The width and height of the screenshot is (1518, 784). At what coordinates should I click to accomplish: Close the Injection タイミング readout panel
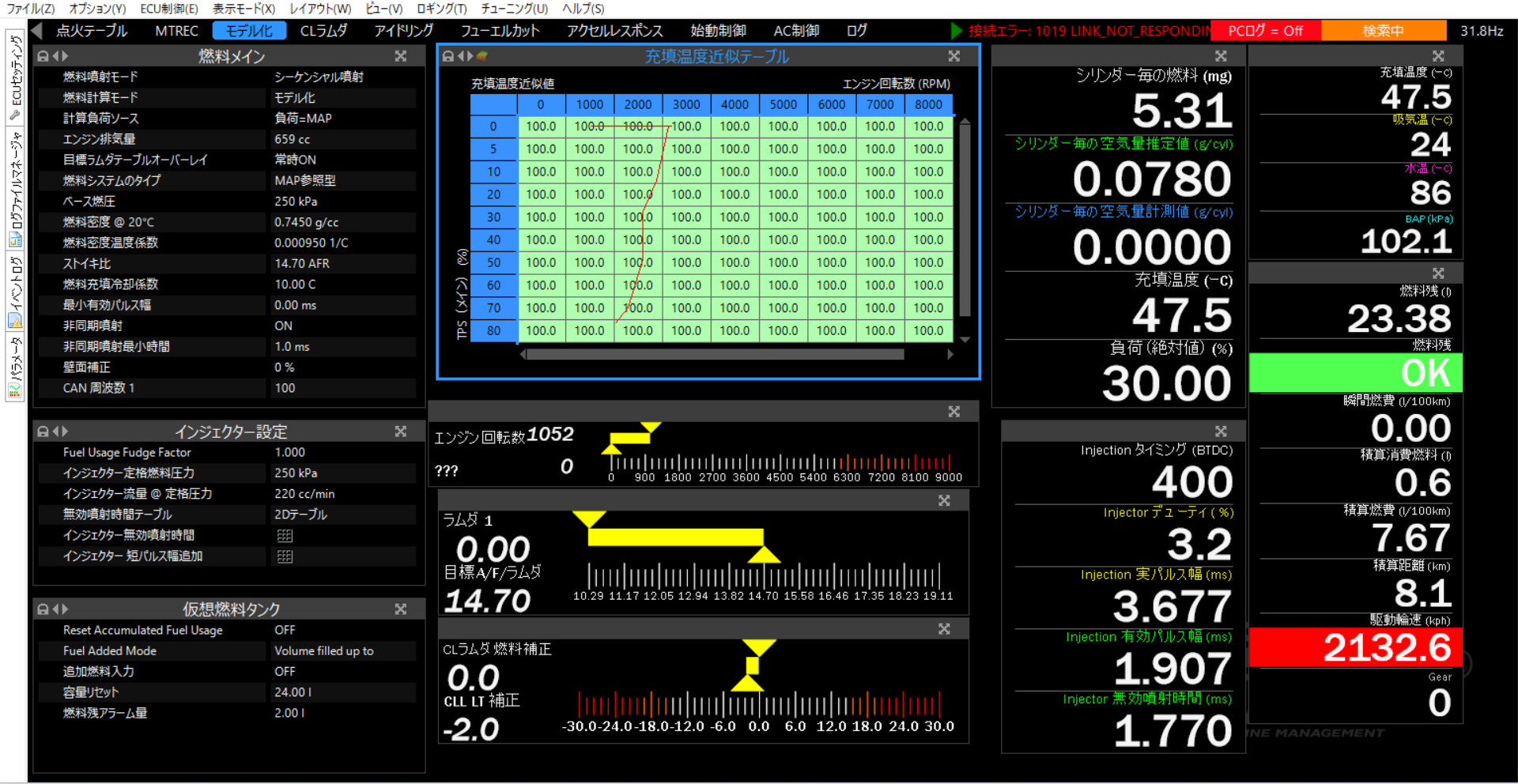click(x=1222, y=432)
